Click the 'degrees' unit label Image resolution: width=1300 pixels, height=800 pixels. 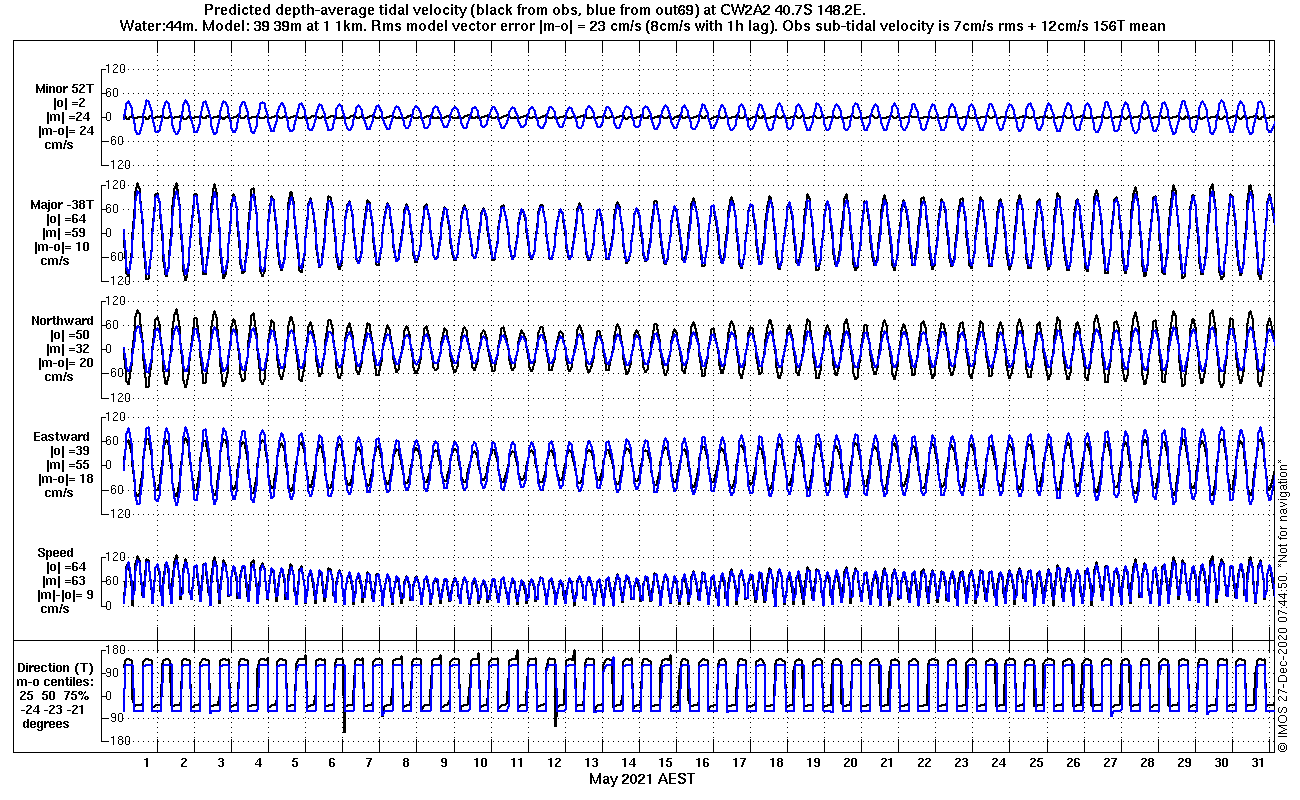[47, 723]
